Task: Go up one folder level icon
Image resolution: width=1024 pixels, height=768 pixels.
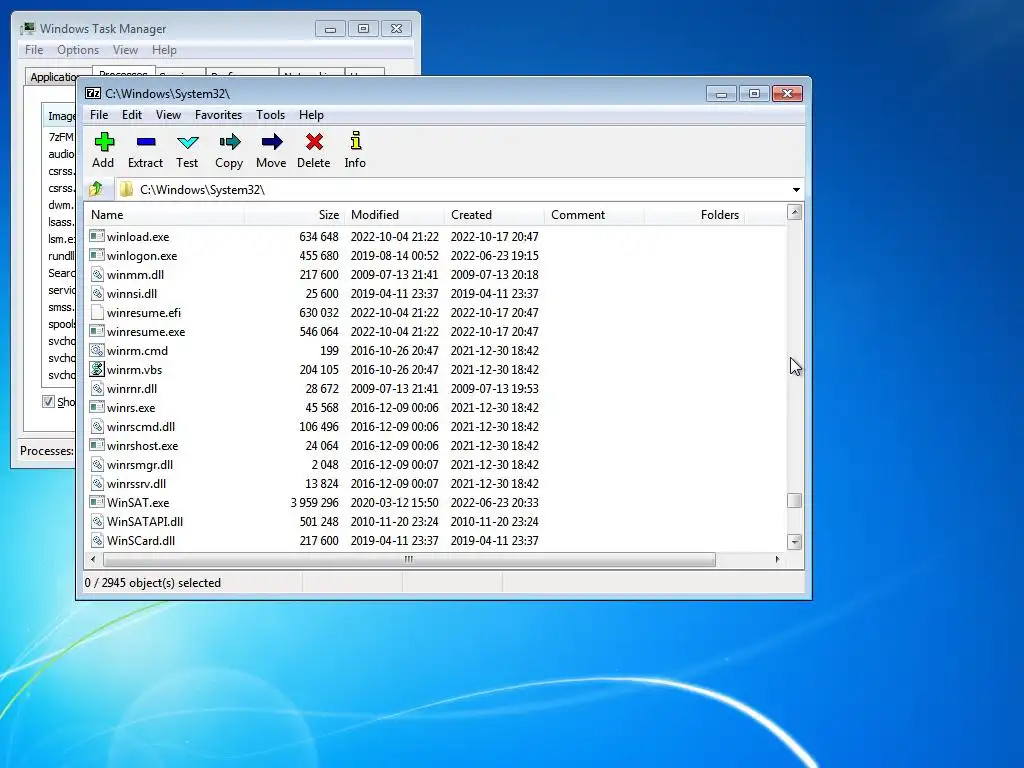Action: [x=96, y=189]
